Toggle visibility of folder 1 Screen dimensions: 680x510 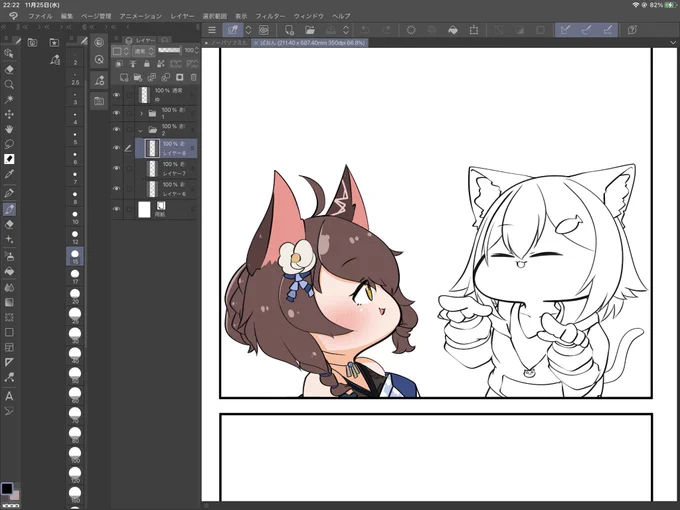point(116,113)
